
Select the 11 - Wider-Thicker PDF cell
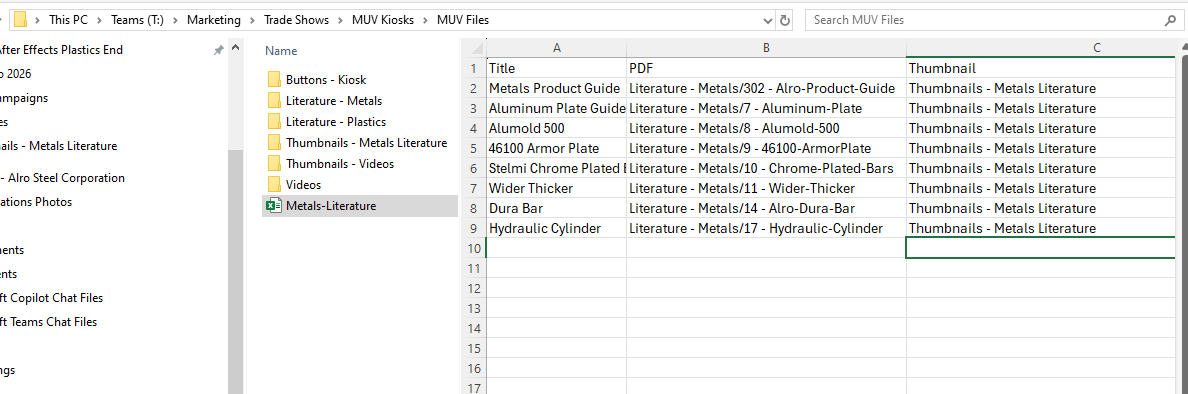click(766, 188)
